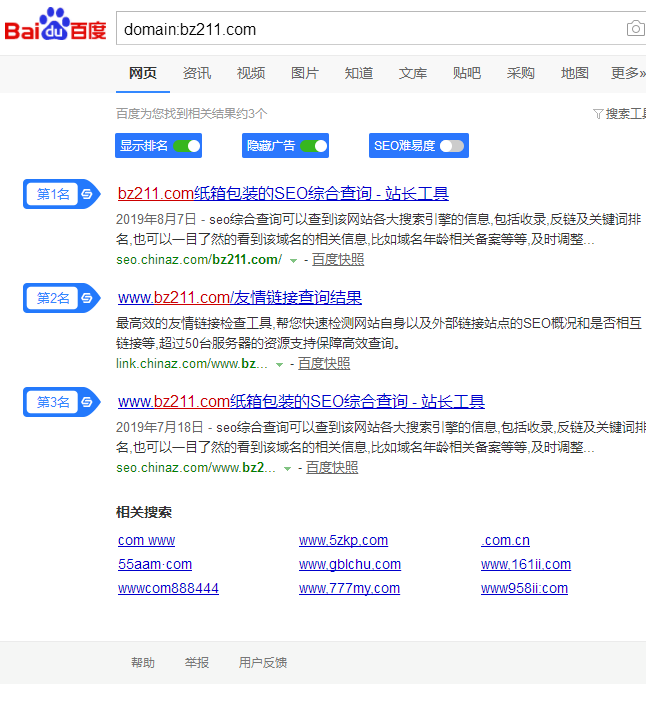Click the 百度为您找到相关结果约3个 text

pyautogui.click(x=192, y=114)
